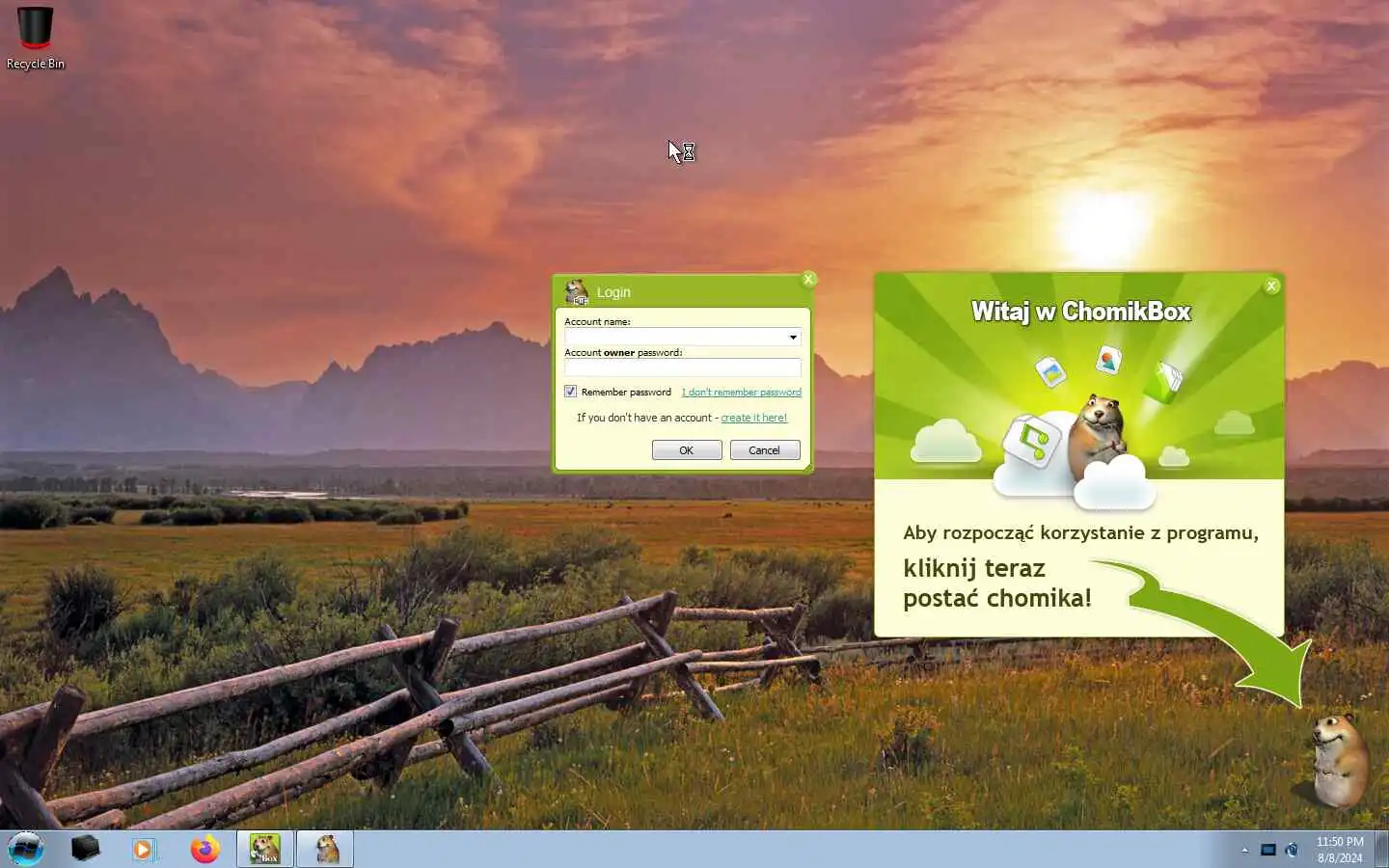
Task: Close the Witaj w ChomikBox popup
Action: coord(1271,285)
